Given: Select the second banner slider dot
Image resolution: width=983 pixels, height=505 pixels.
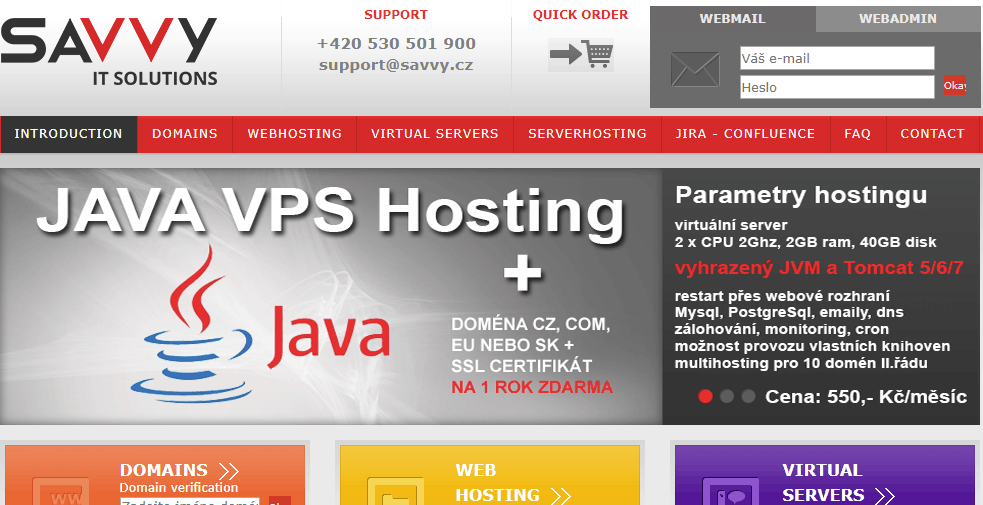Looking at the screenshot, I should pos(727,396).
